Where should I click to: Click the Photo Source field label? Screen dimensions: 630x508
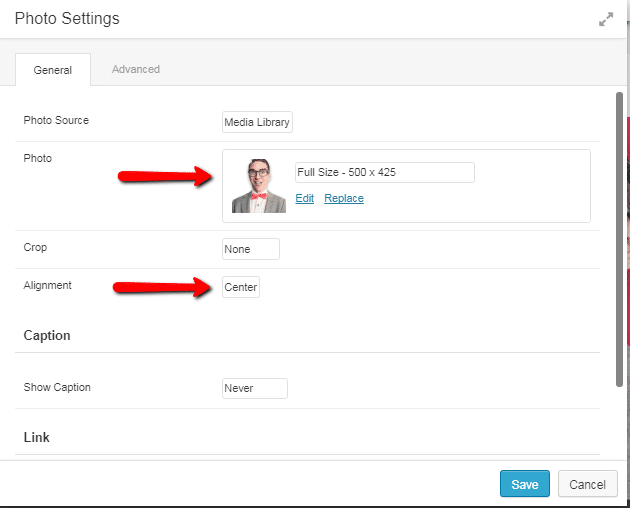click(56, 121)
